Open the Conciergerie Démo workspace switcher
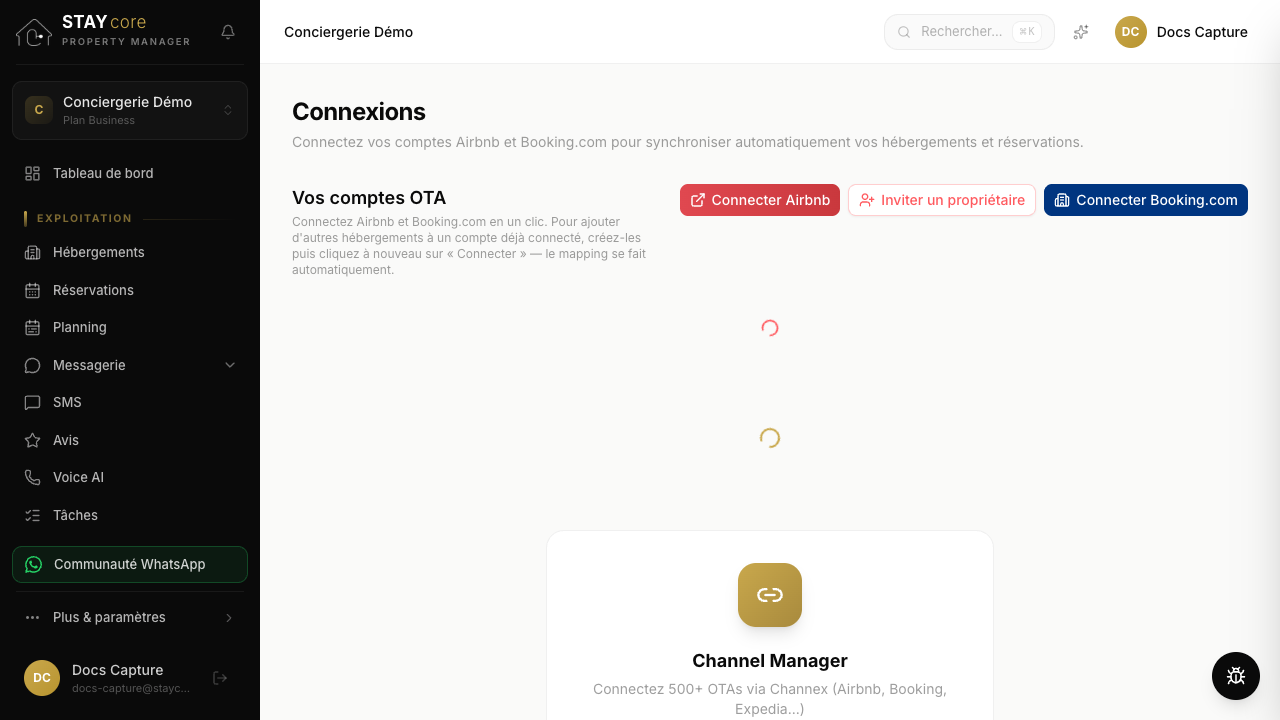This screenshot has height=720, width=1280. coord(130,110)
